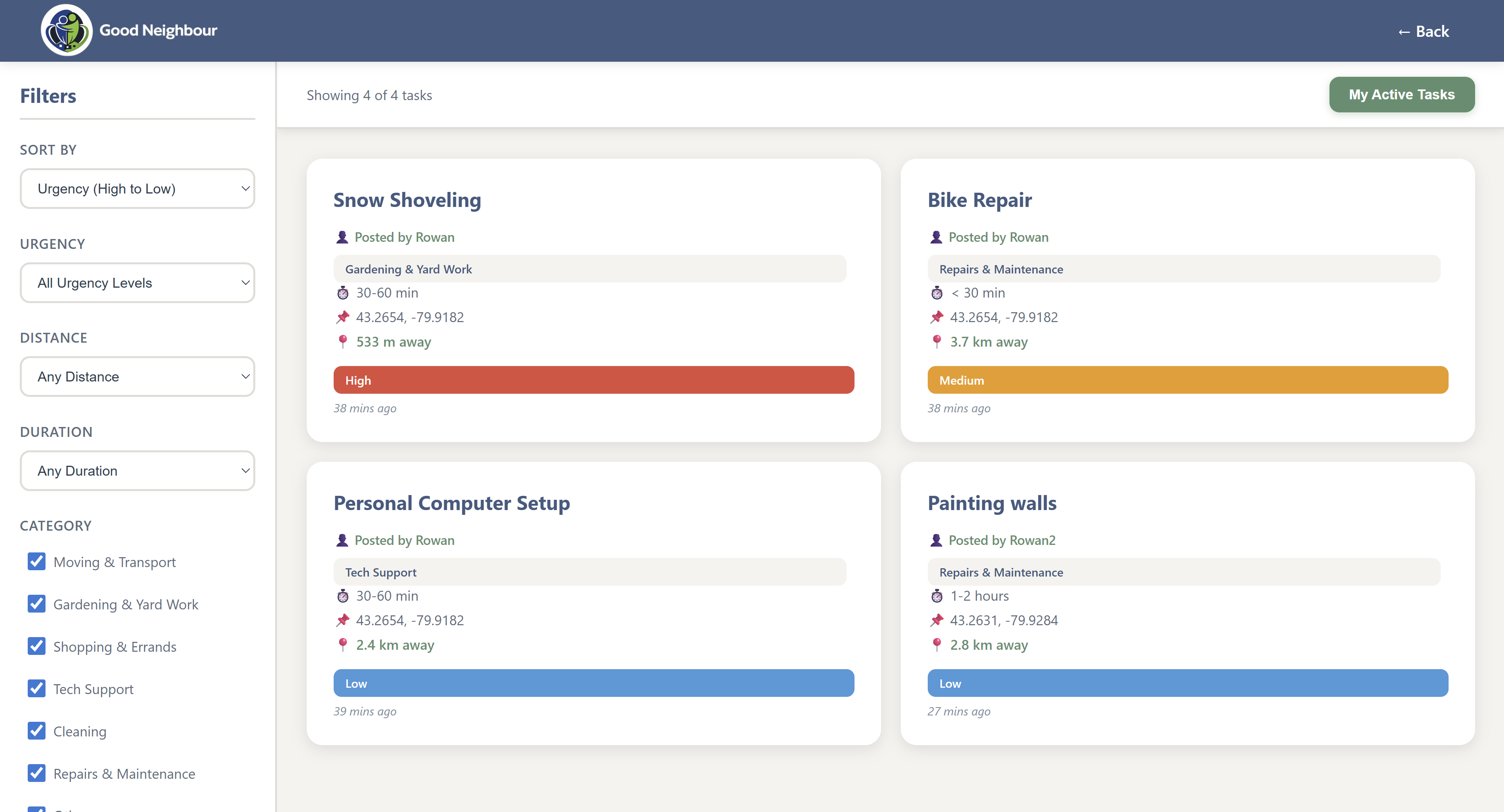Click the map pin icon beside 3.7 km away
Viewport: 1504px width, 812px height.
pos(936,341)
